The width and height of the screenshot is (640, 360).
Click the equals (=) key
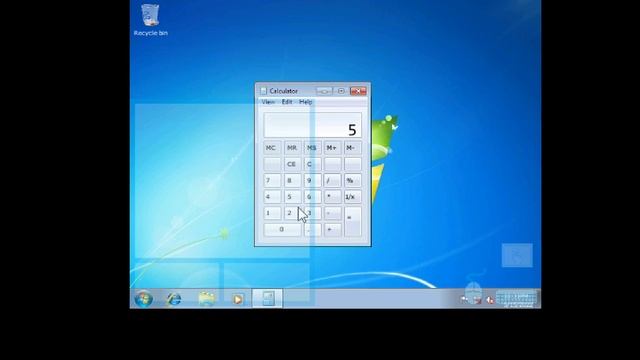click(x=352, y=221)
